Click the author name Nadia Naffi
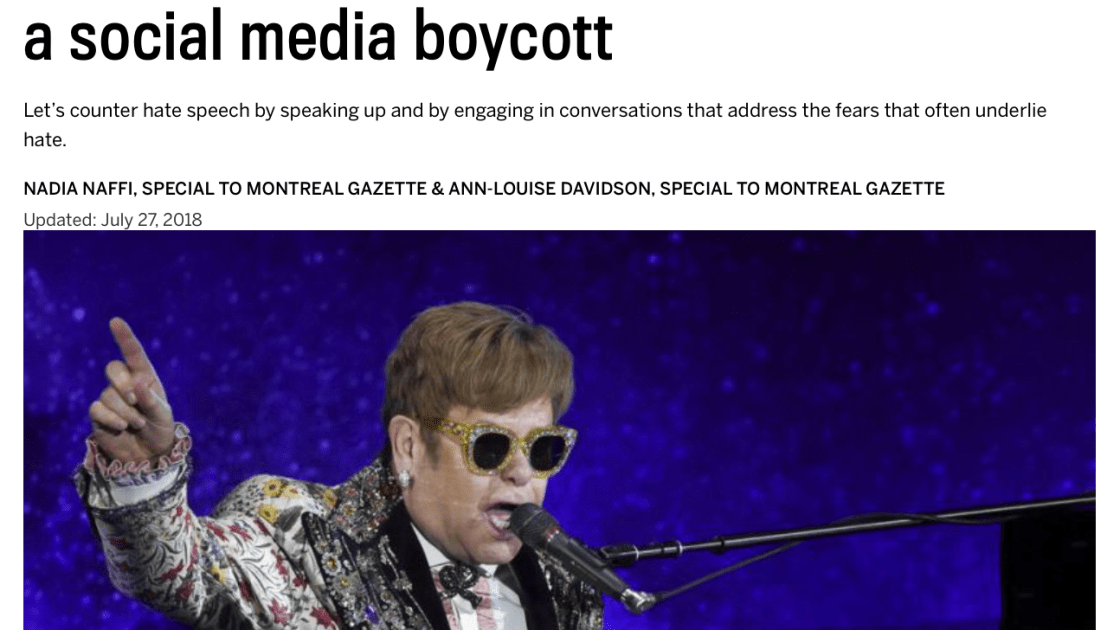This screenshot has height=630, width=1120. pyautogui.click(x=79, y=189)
